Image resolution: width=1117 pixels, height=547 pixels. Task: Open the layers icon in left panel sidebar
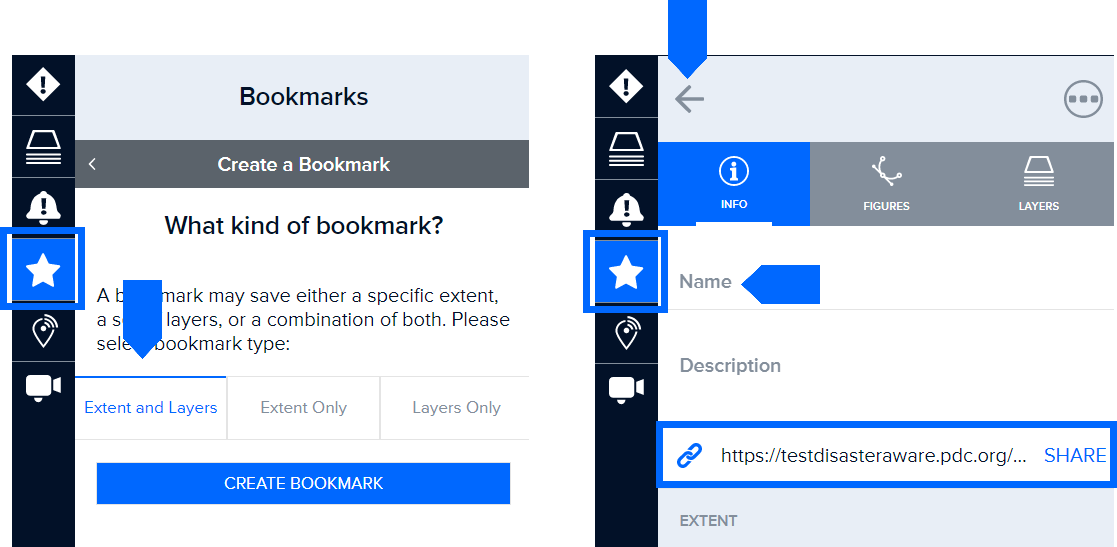43,147
